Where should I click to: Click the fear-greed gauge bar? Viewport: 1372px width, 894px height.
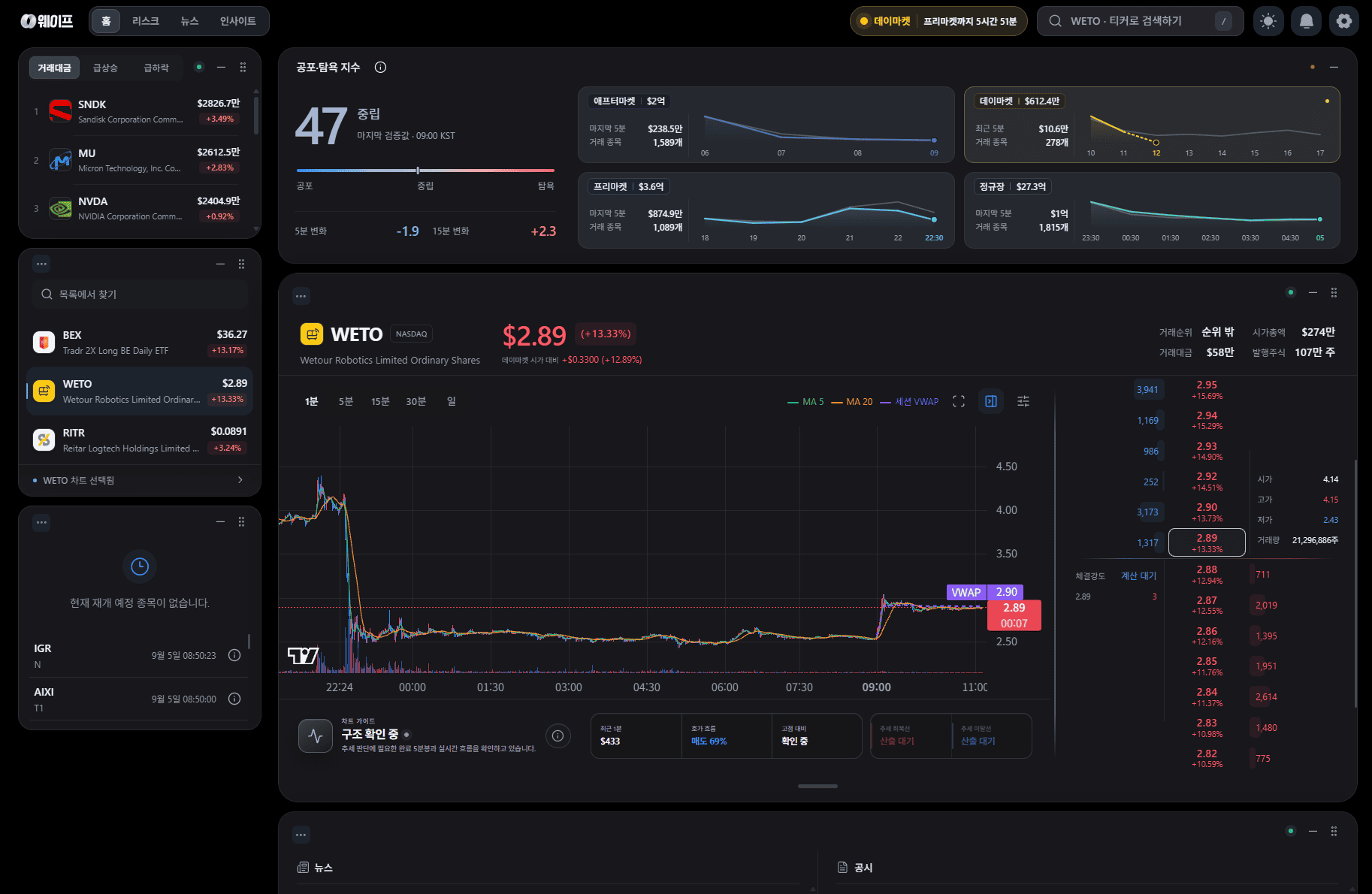425,171
